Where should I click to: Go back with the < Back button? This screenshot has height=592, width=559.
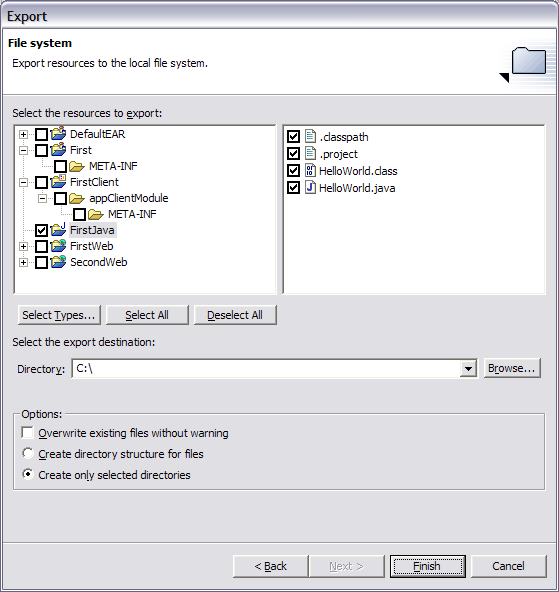click(x=270, y=566)
